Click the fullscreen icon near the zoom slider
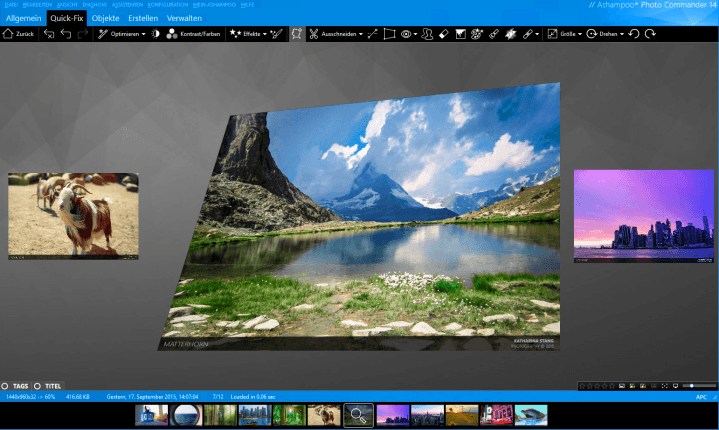 pos(664,386)
